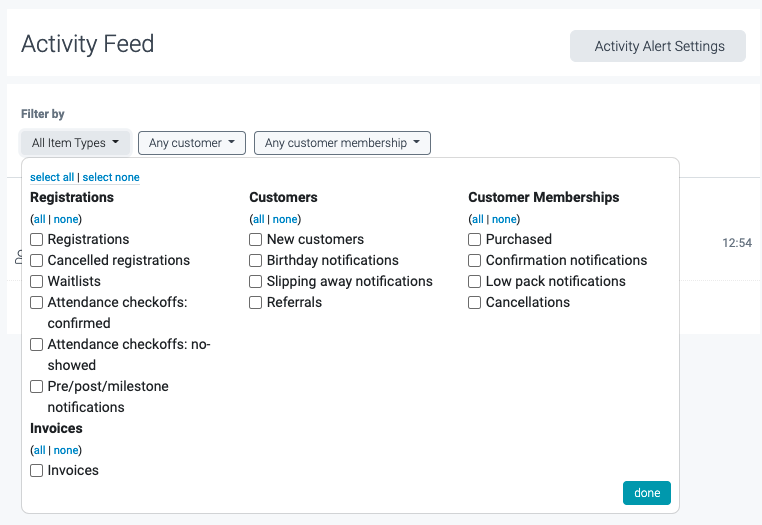Screen dimensions: 762x525
Task: Open Any customer membership dropdown
Action: (342, 143)
